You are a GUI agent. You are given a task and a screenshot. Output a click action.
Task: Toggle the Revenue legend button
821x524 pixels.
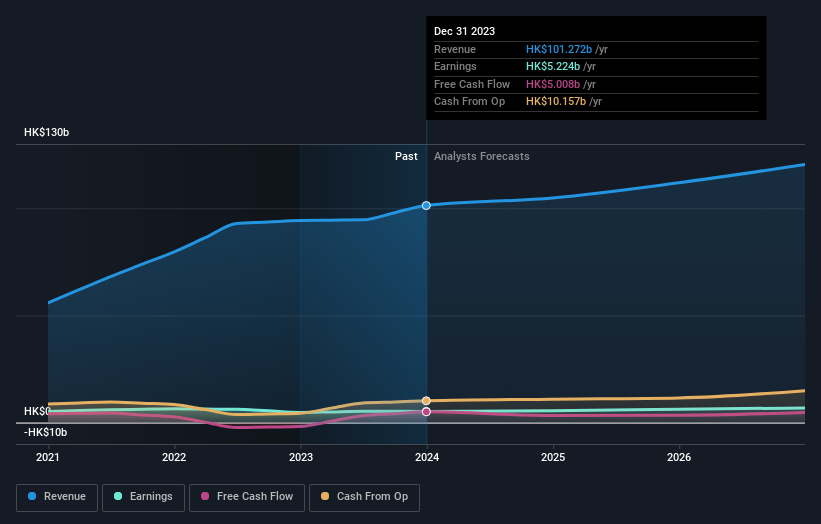coord(57,497)
